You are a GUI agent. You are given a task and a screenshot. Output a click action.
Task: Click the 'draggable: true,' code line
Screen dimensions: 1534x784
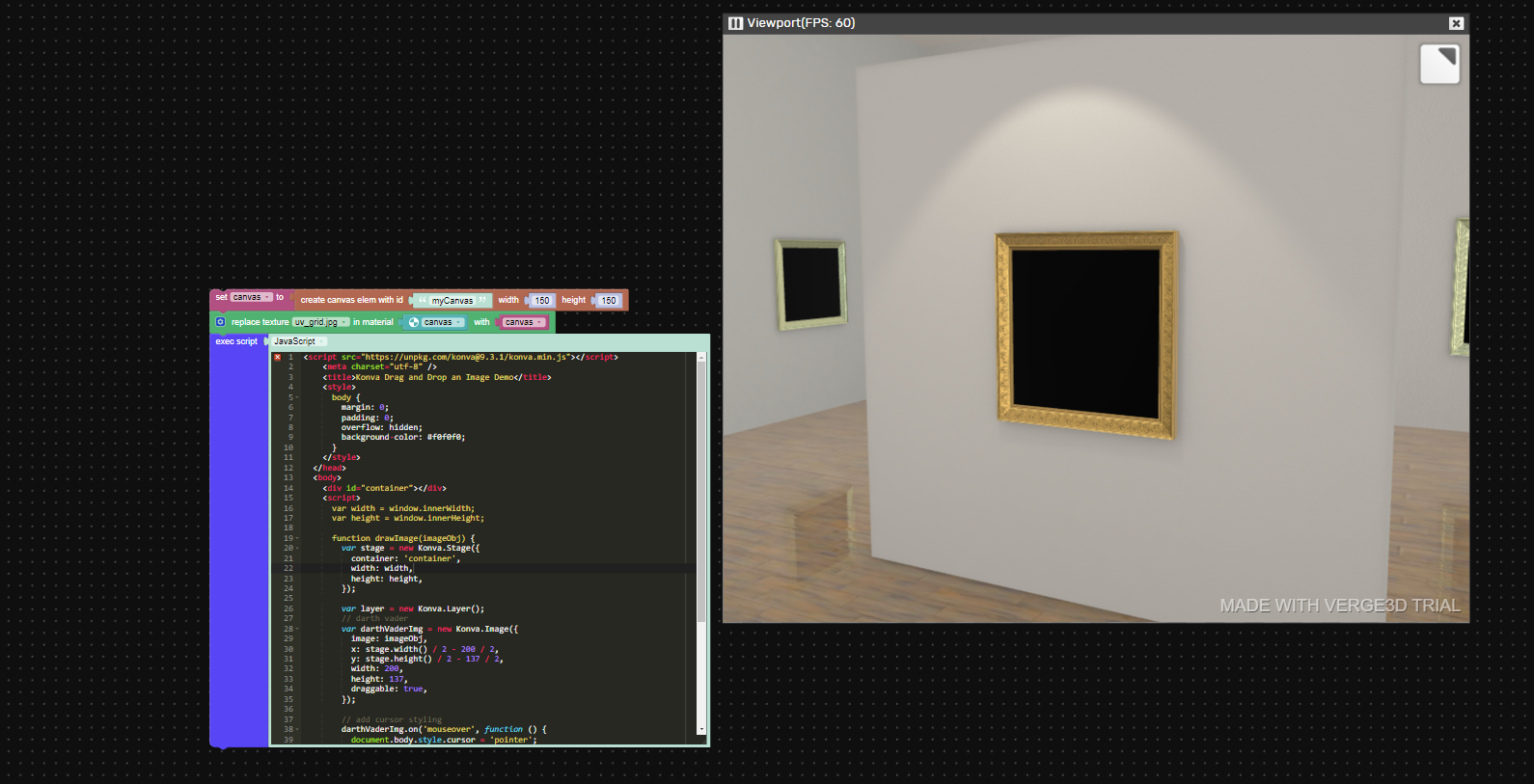pyautogui.click(x=389, y=689)
